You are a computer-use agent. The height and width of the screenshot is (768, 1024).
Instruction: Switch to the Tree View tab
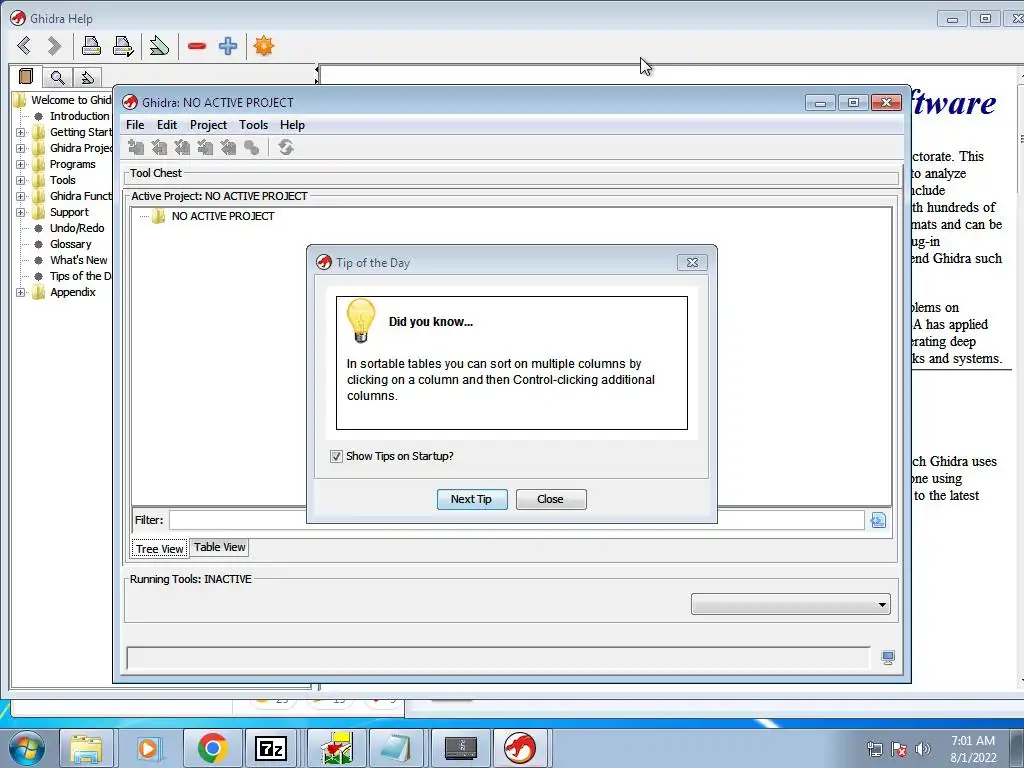pos(160,549)
